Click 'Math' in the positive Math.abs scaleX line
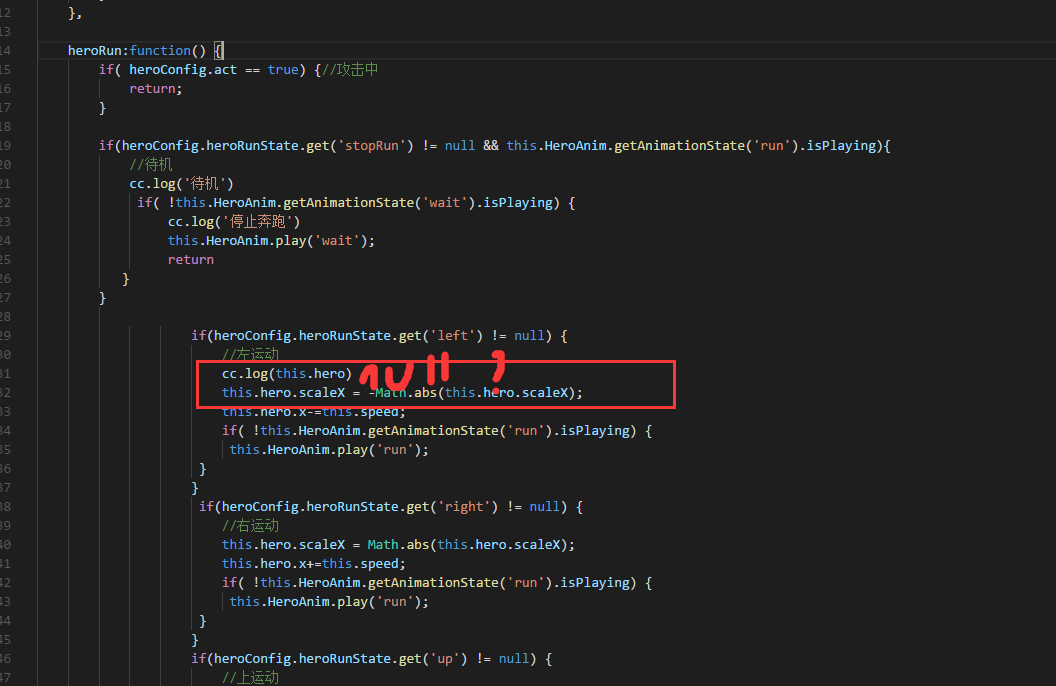Viewport: 1056px width, 686px height. [x=383, y=544]
